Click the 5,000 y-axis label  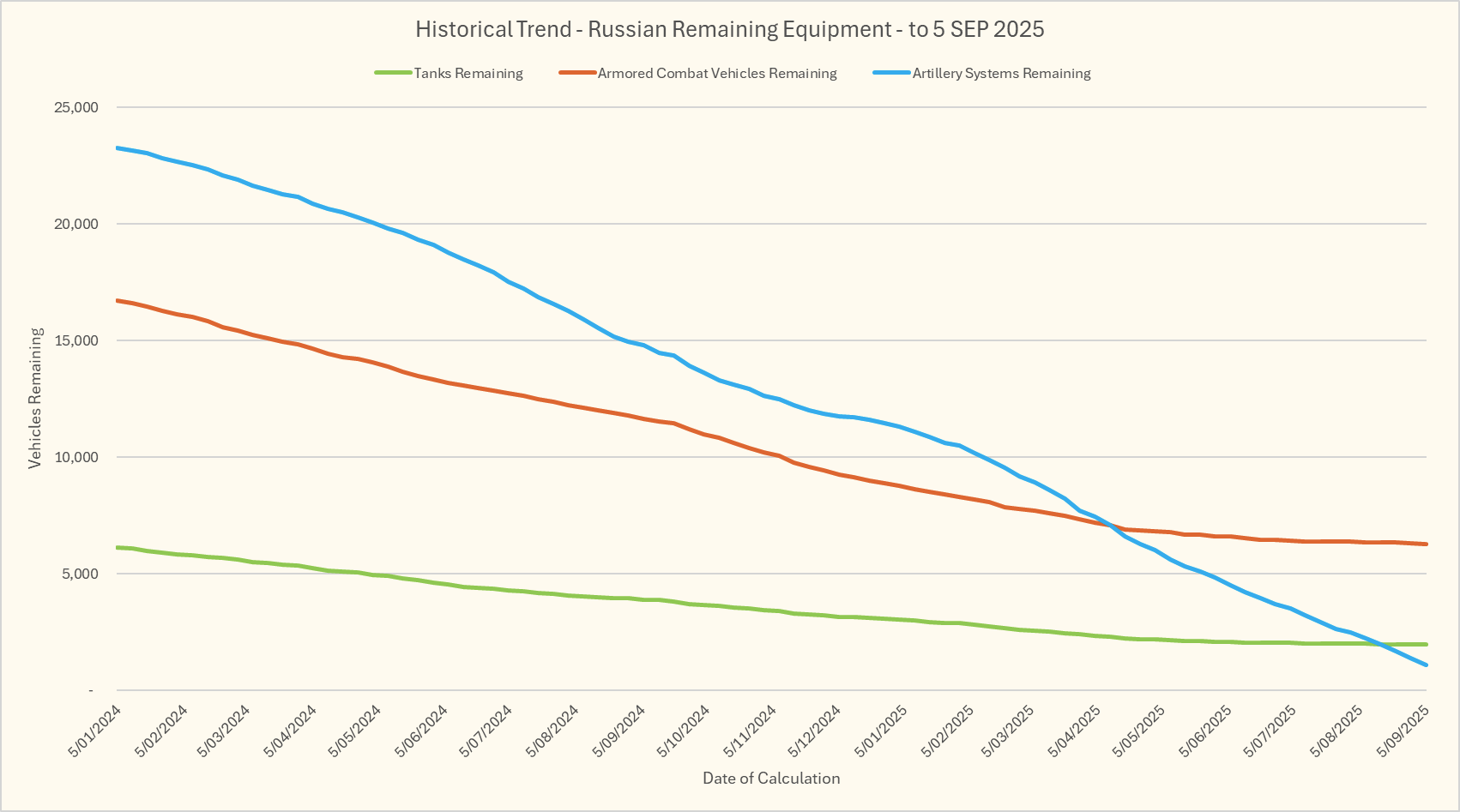coord(80,574)
